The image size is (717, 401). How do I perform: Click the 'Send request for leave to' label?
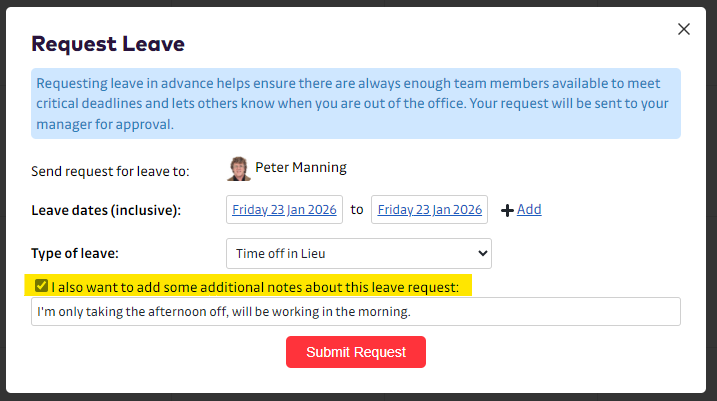pyautogui.click(x=110, y=171)
